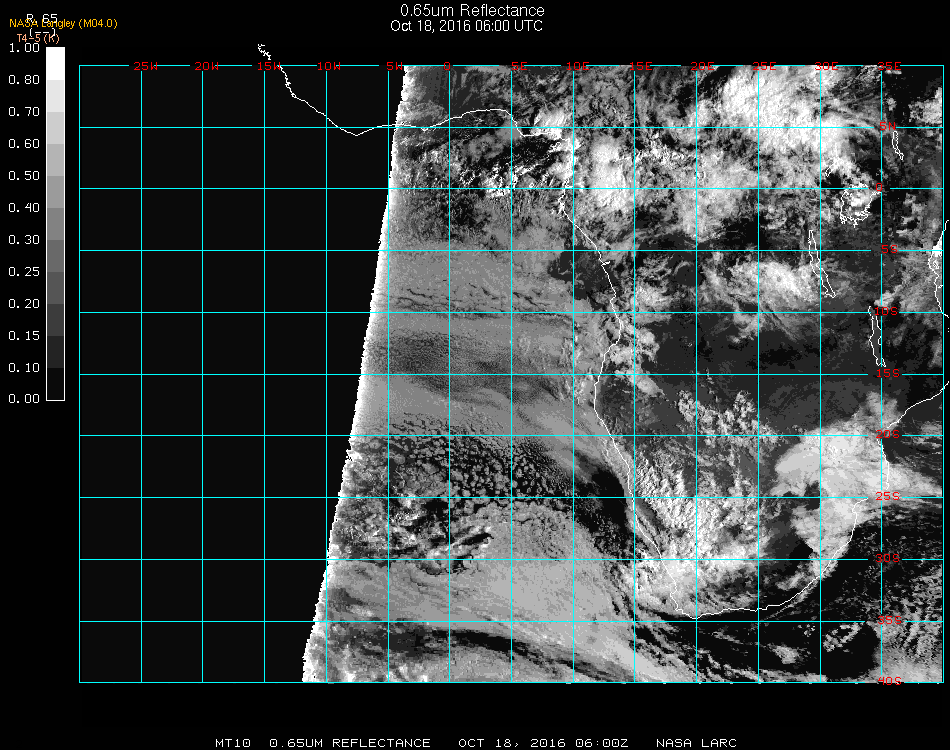Click the 15W longitude label
The height and width of the screenshot is (750, 950).
pyautogui.click(x=269, y=66)
